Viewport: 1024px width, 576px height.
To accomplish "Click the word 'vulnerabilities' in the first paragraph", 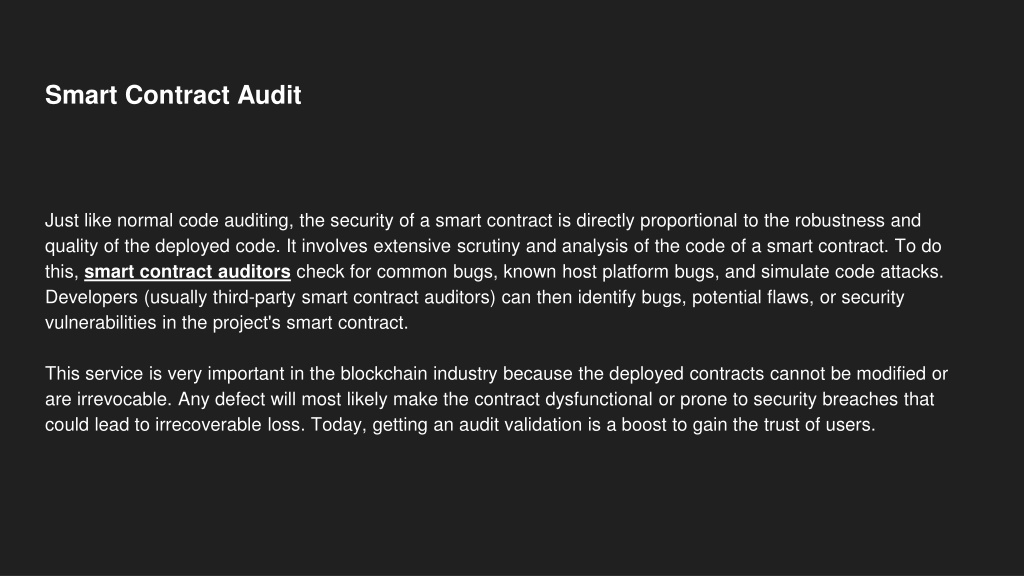I will coord(101,323).
